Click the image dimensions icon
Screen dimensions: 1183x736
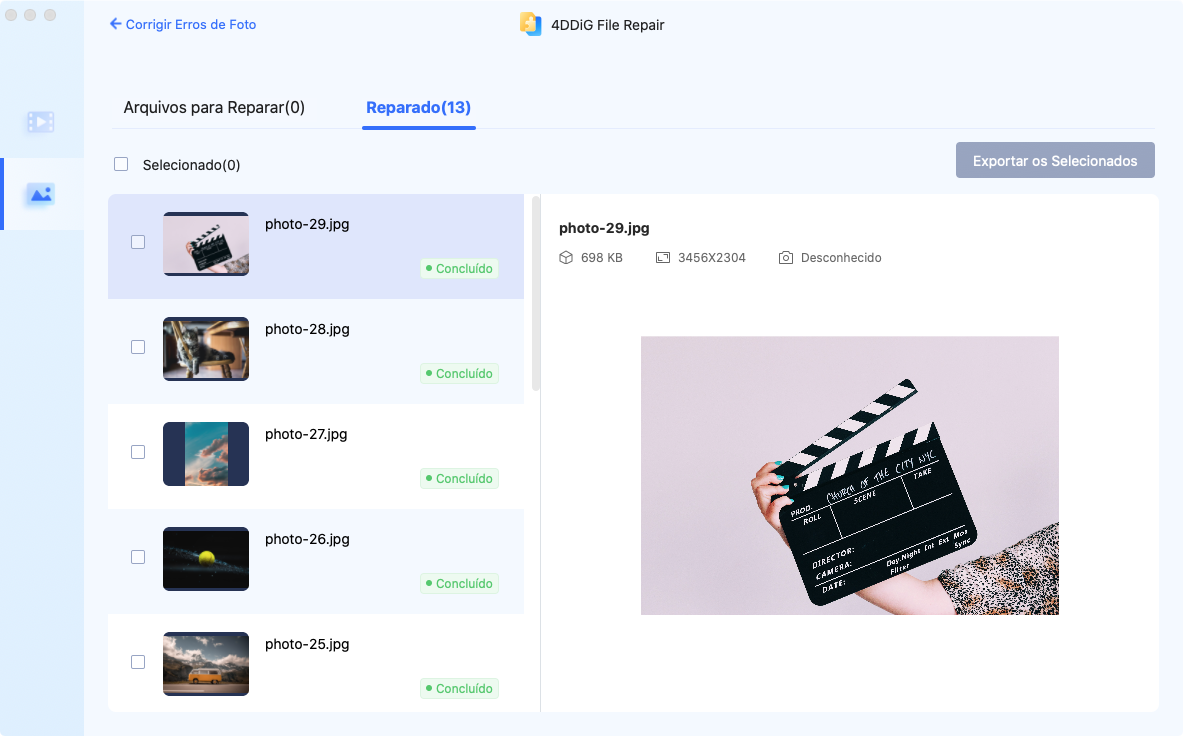[x=663, y=258]
